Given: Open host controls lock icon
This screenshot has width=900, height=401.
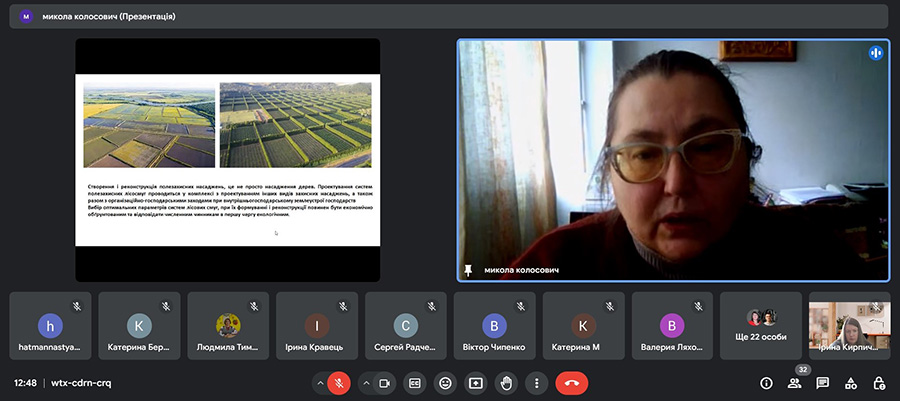Looking at the screenshot, I should click(879, 382).
